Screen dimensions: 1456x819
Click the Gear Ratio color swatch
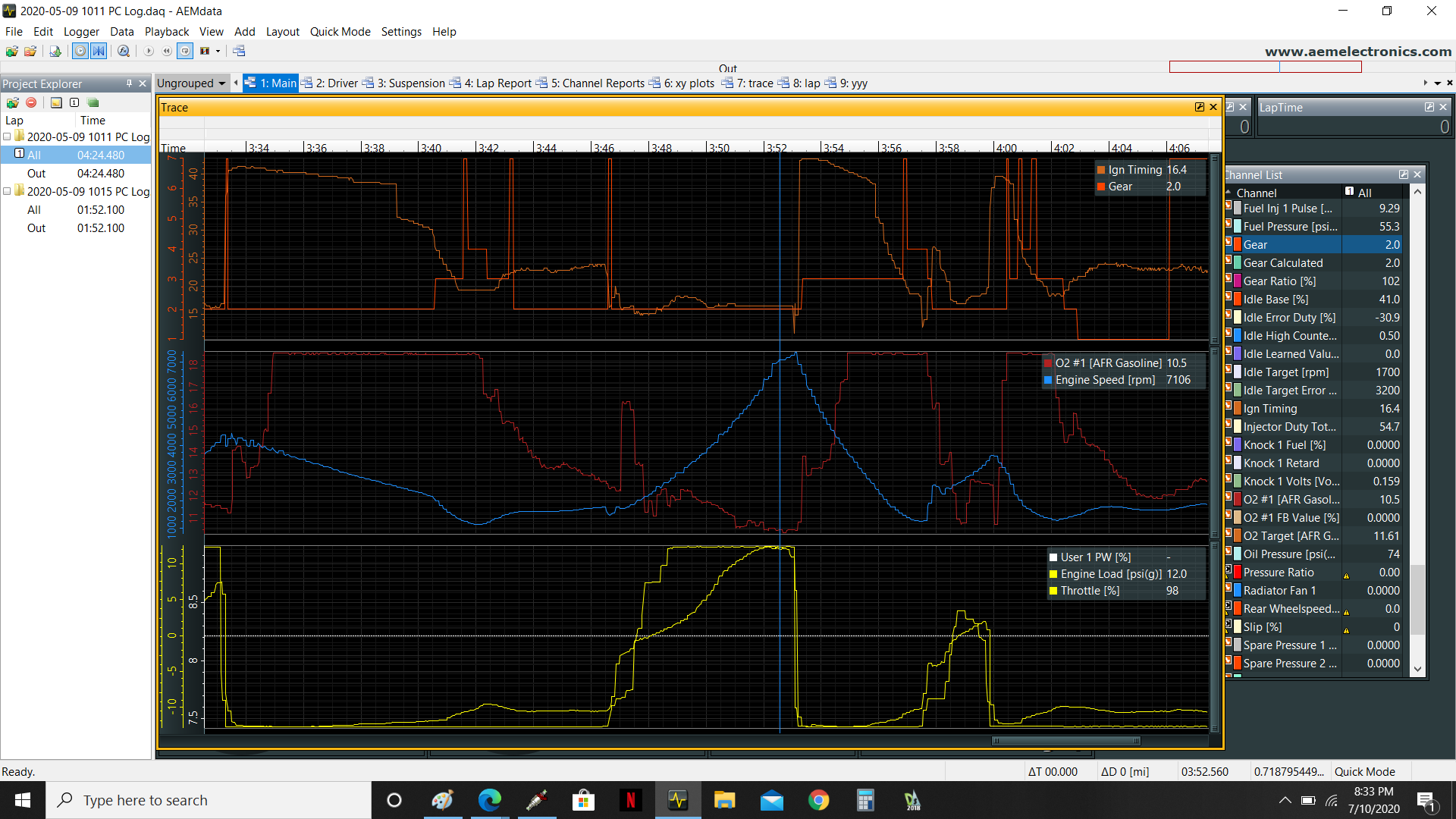1238,281
